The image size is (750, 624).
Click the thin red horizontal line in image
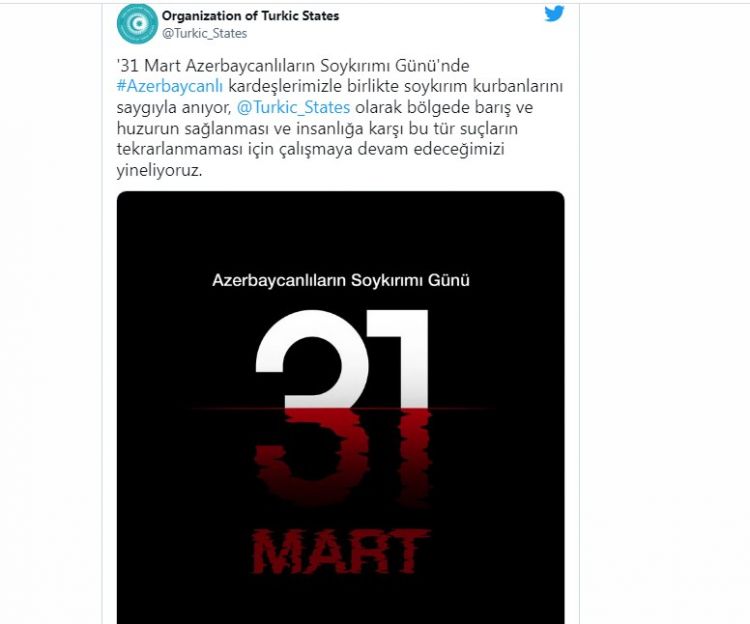[x=341, y=409]
